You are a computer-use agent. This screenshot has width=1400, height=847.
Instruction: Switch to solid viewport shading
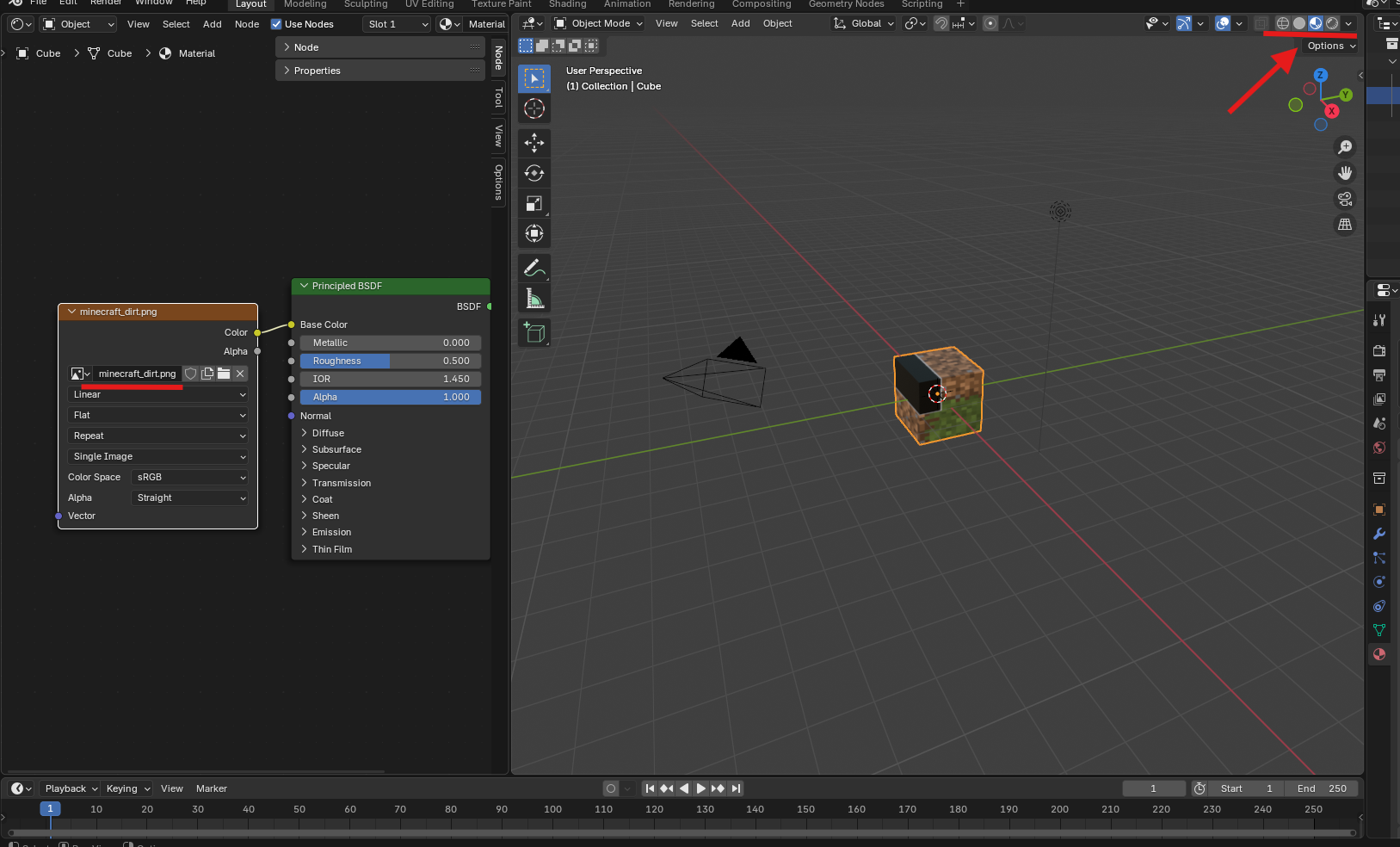(x=1299, y=23)
